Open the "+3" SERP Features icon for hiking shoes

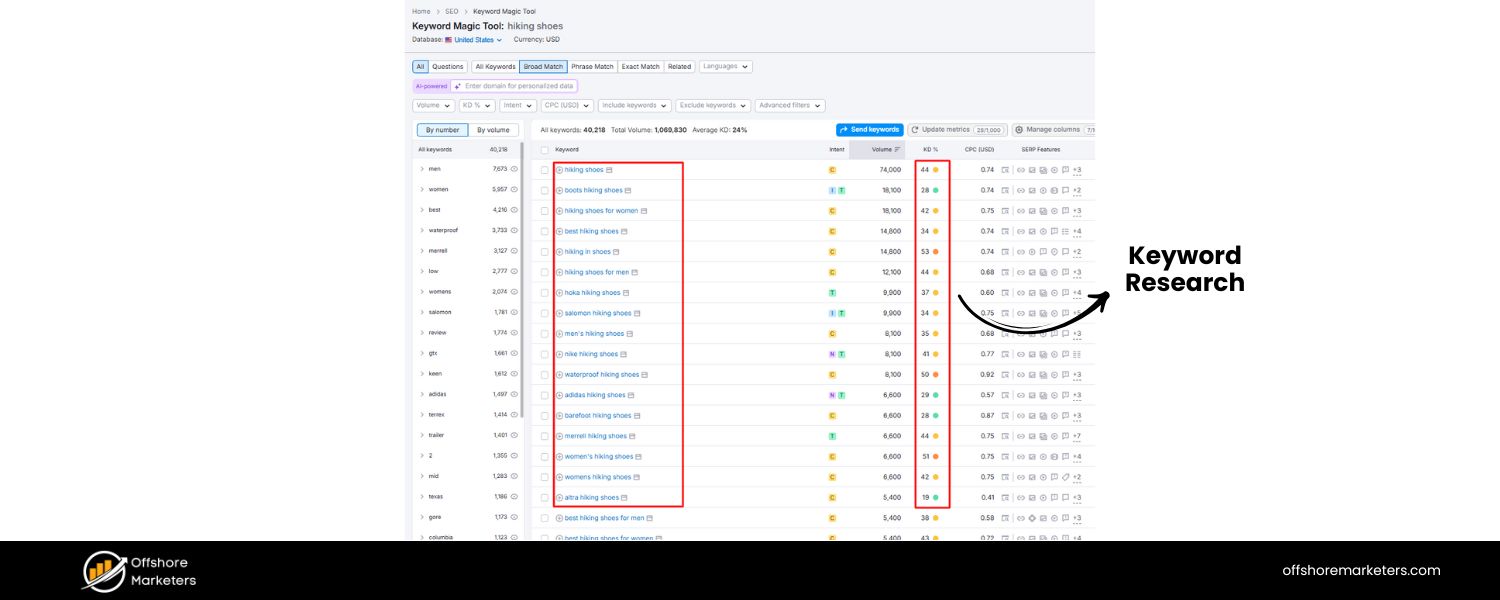click(x=1076, y=169)
